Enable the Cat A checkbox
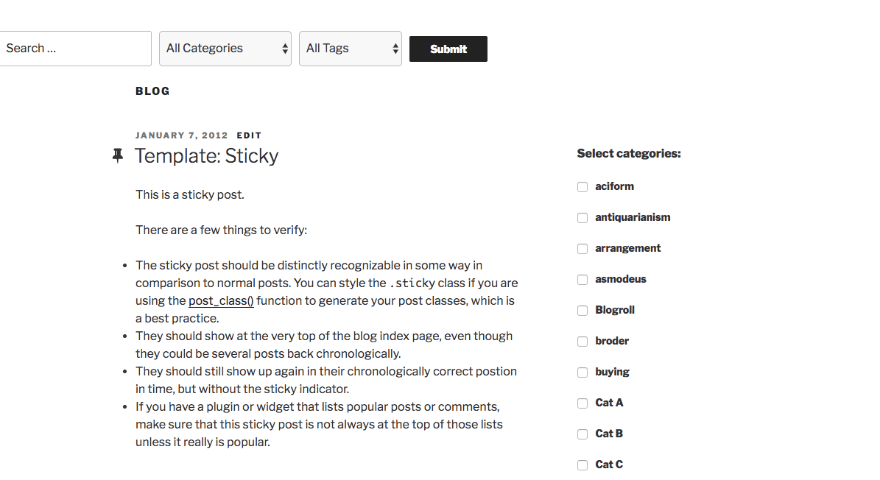This screenshot has height=480, width=880. click(x=582, y=404)
